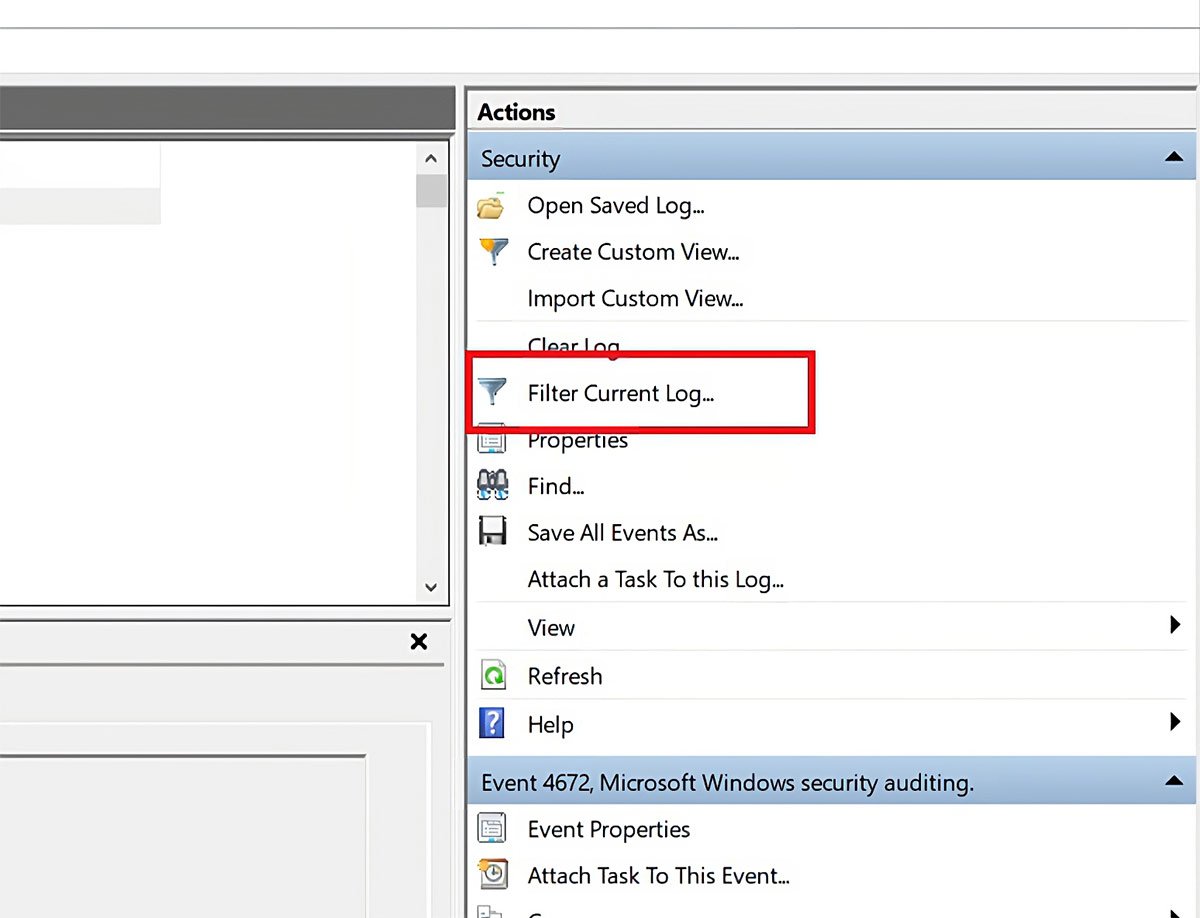Image resolution: width=1200 pixels, height=918 pixels.
Task: Click the Filter Current Log funnel icon
Action: (x=492, y=392)
